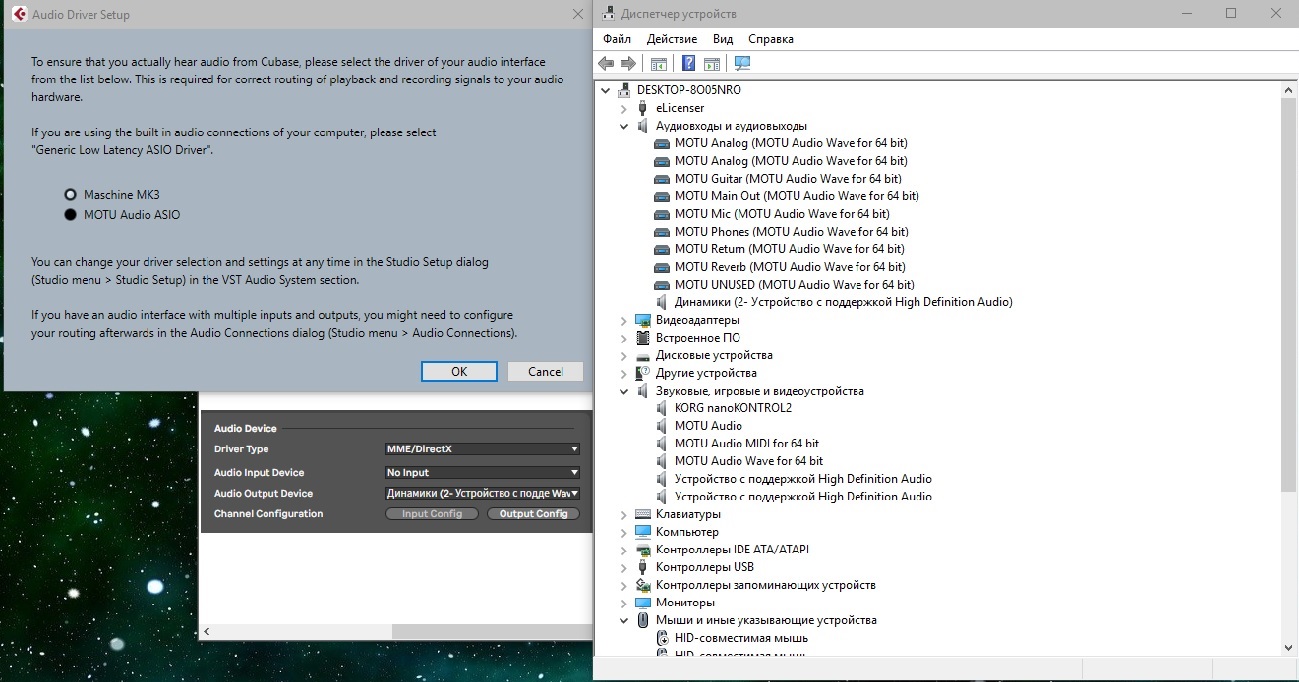
Task: Click the blue Help question mark icon
Action: [x=688, y=64]
